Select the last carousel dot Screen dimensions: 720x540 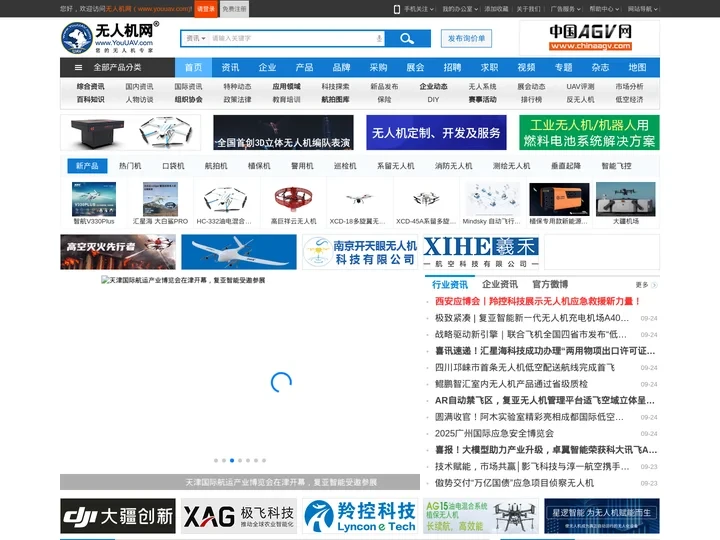264,460
